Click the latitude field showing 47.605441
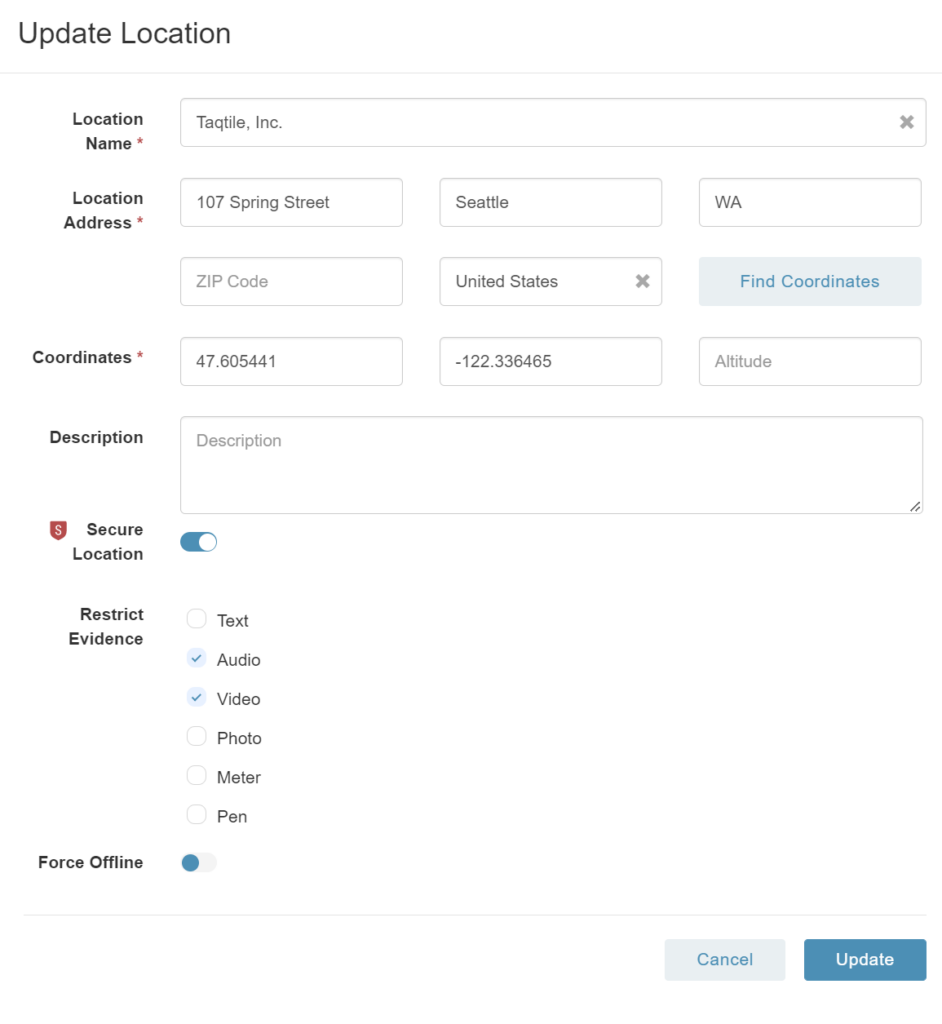Viewport: 942px width, 1024px height. [x=291, y=361]
